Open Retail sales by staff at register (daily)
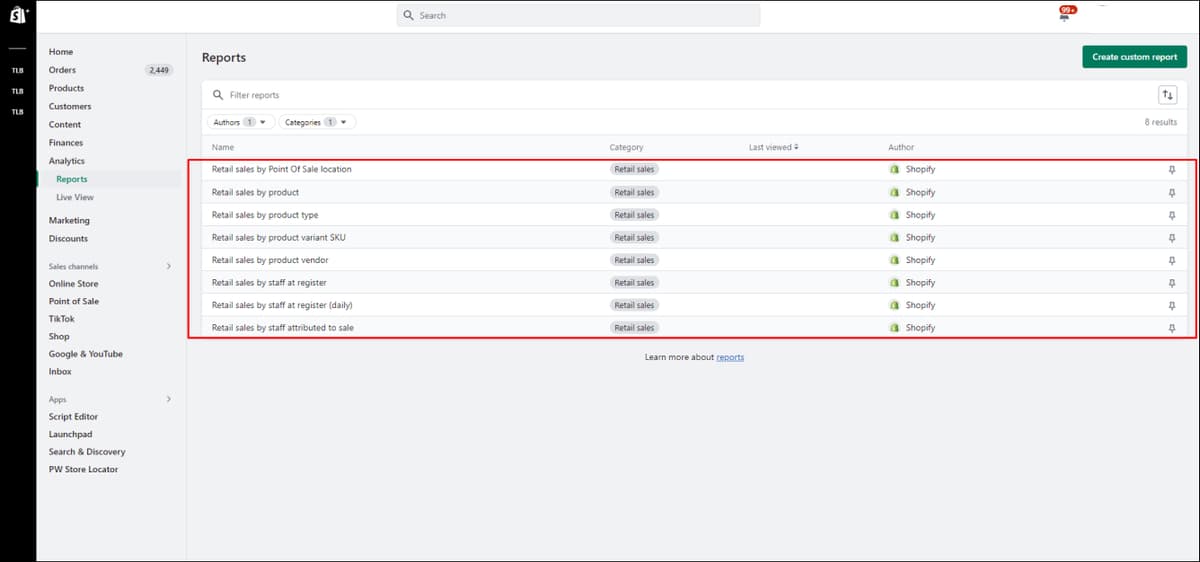The image size is (1200, 562). click(282, 305)
